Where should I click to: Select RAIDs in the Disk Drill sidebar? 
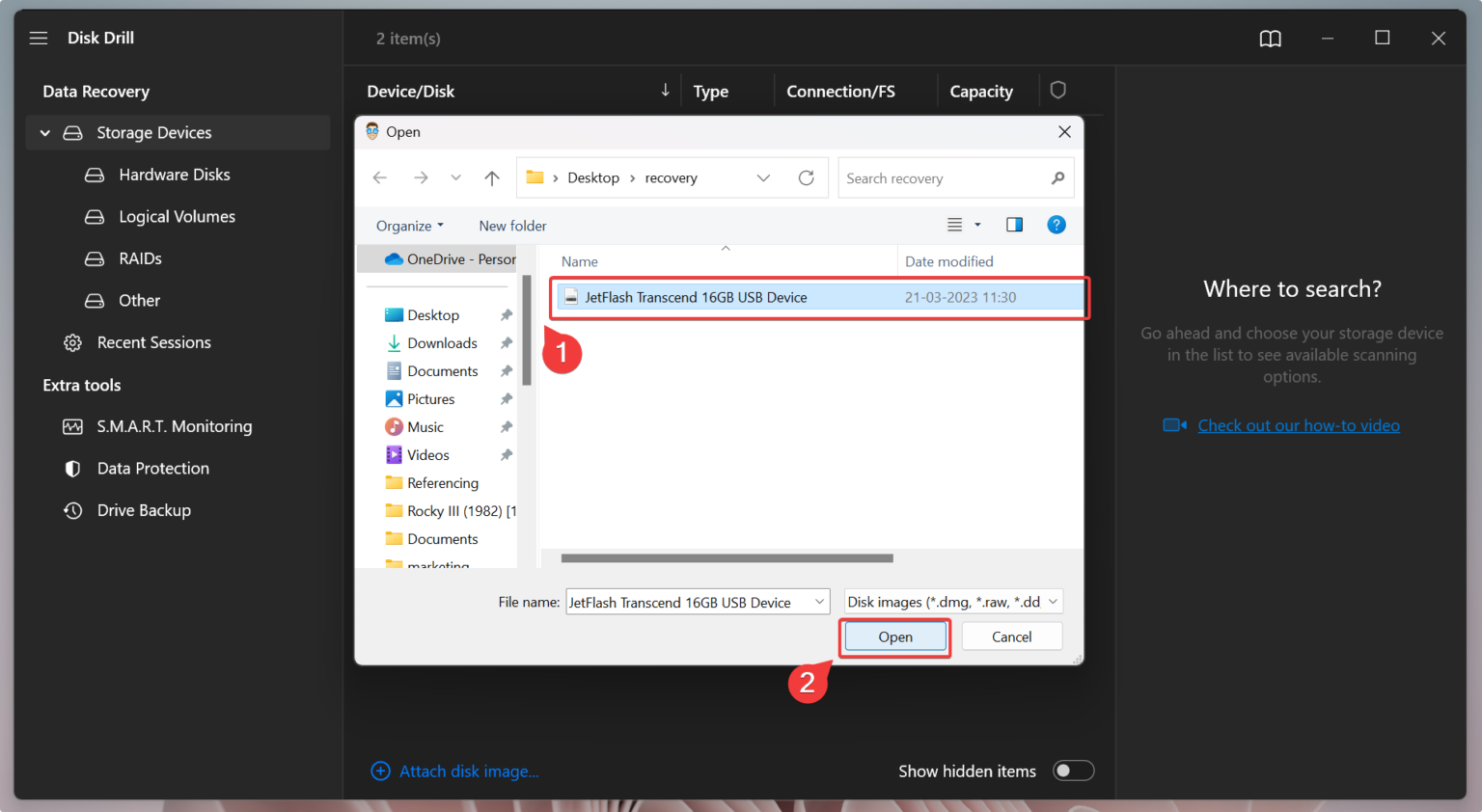[x=140, y=258]
